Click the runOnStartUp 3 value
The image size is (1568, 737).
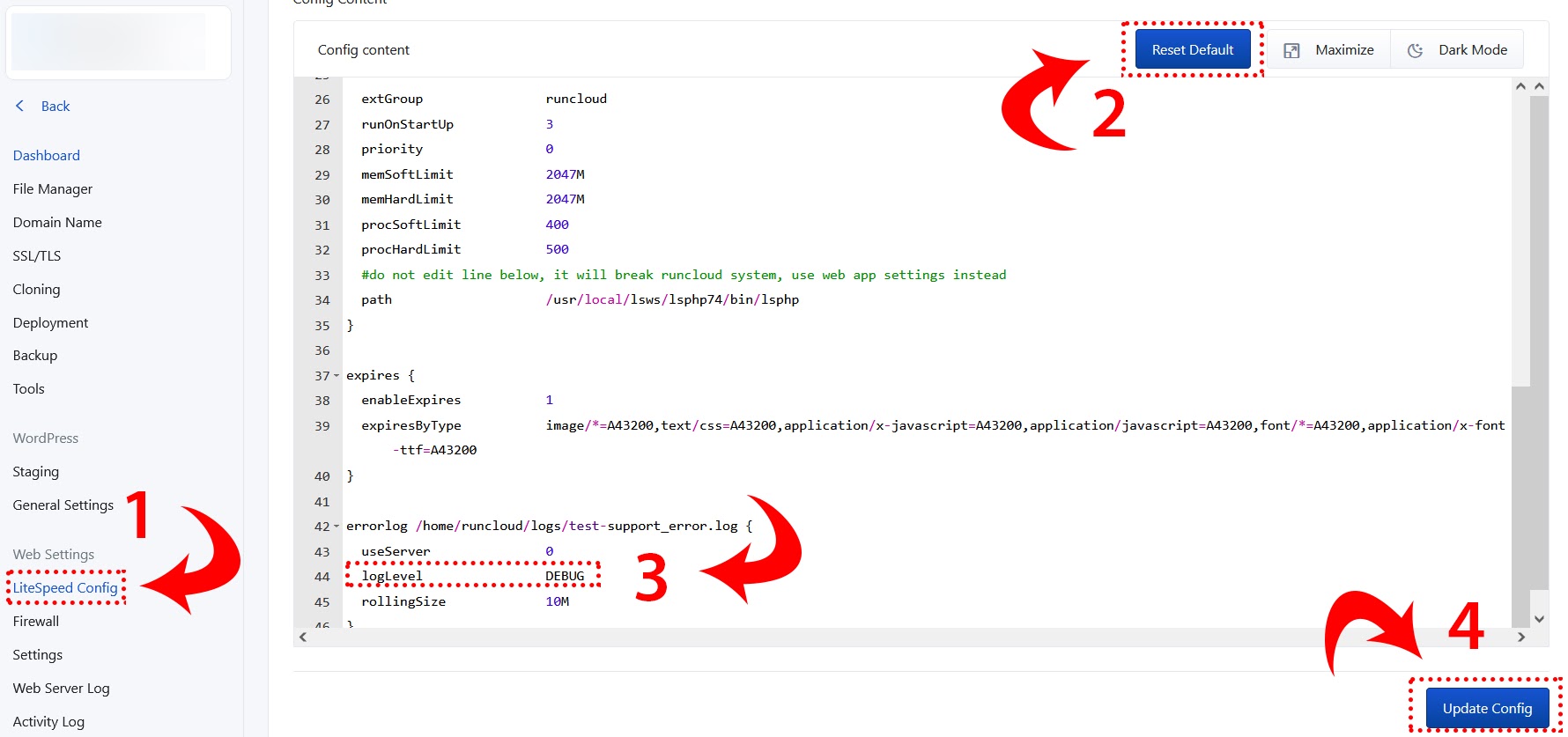point(550,124)
